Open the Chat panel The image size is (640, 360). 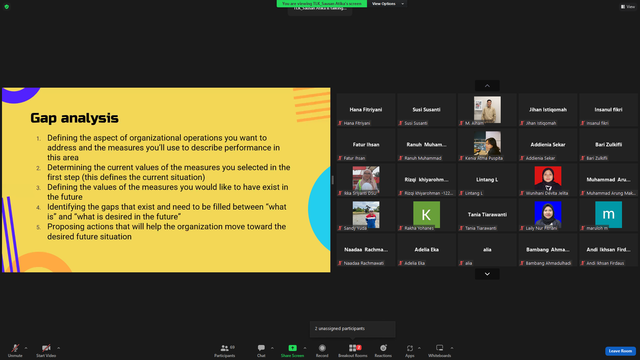point(261,350)
